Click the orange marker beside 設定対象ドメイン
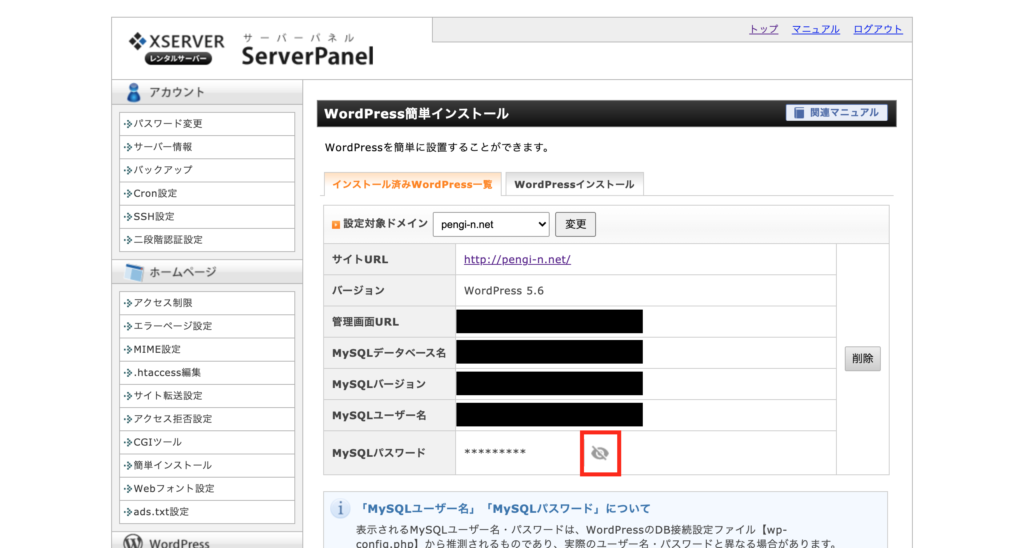1024x548 pixels. click(336, 224)
